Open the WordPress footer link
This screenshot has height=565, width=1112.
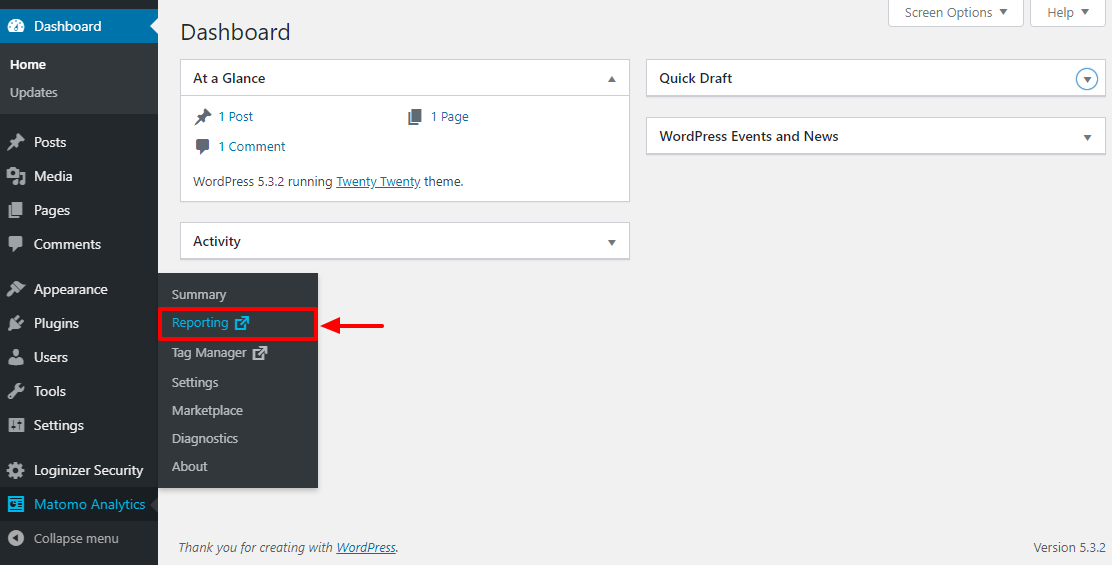tap(366, 547)
